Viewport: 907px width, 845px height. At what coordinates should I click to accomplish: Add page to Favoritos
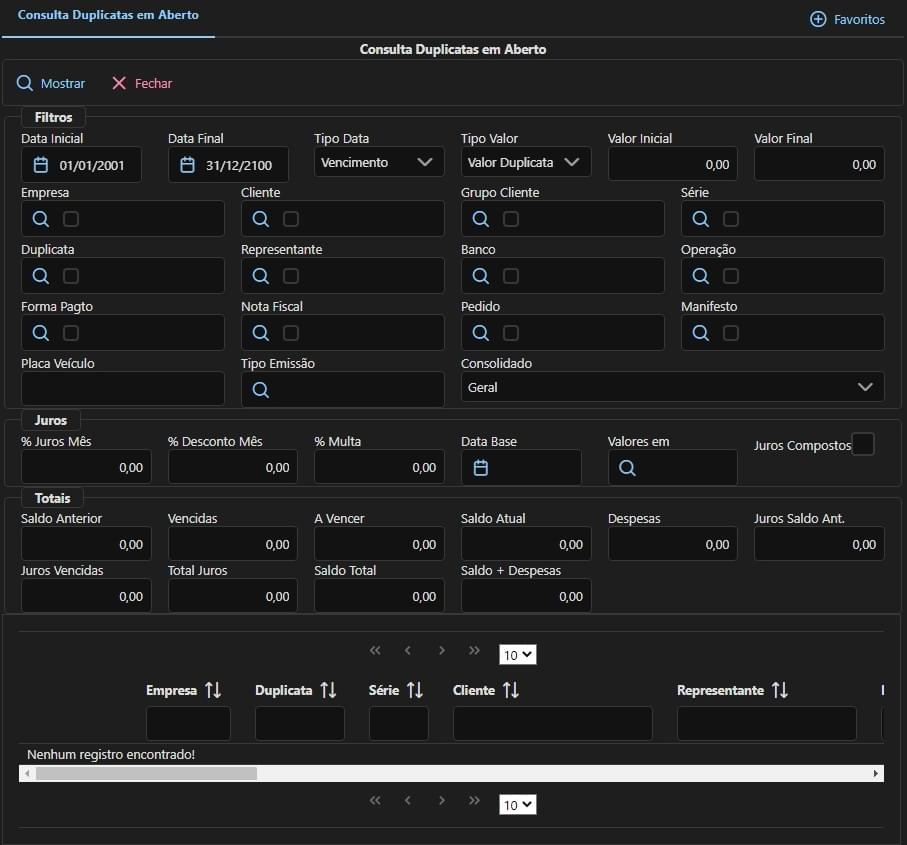(847, 19)
